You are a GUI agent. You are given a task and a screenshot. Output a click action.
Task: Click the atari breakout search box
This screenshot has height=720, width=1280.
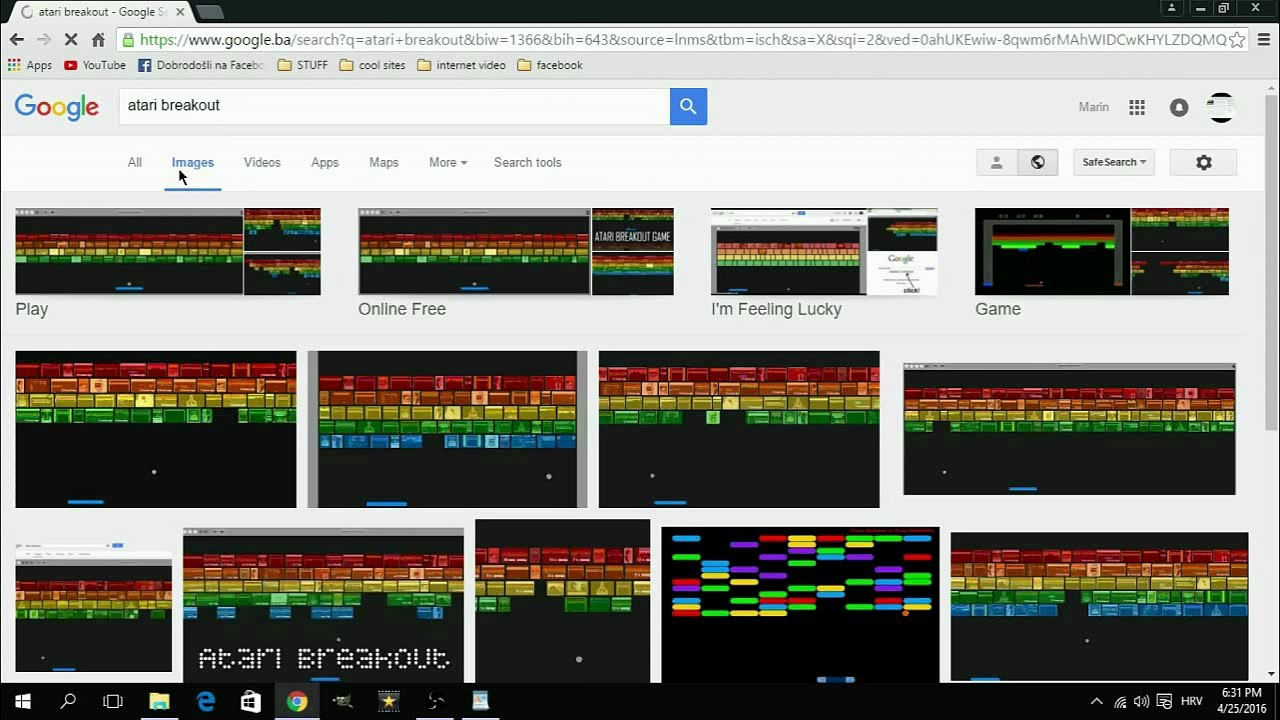(394, 106)
